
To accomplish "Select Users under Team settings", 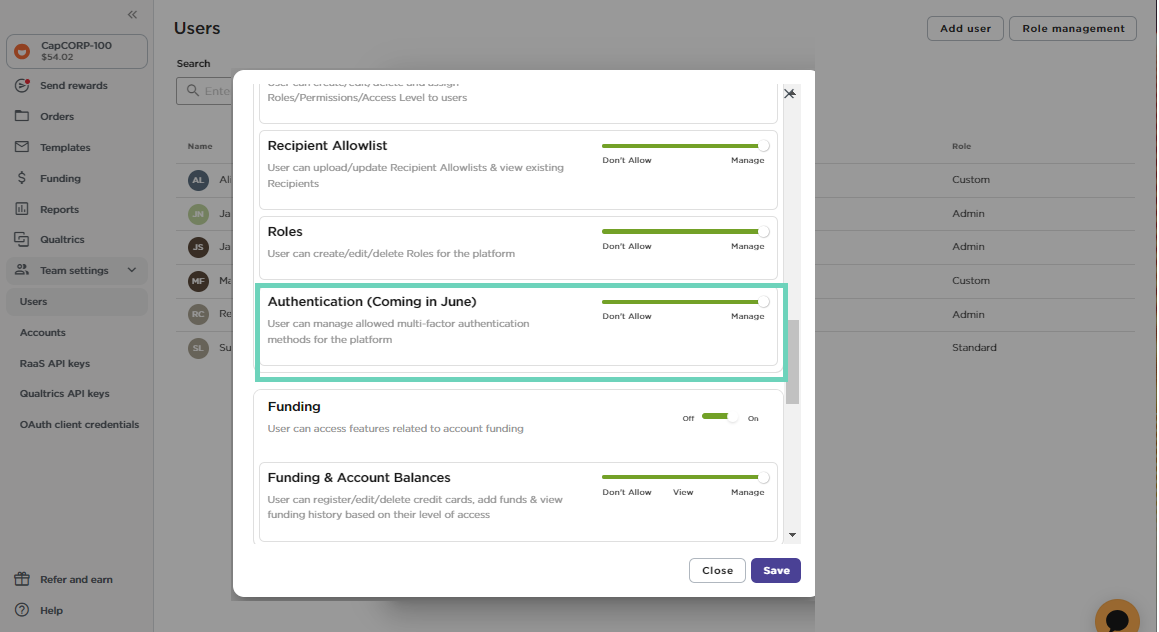I will pyautogui.click(x=77, y=302).
